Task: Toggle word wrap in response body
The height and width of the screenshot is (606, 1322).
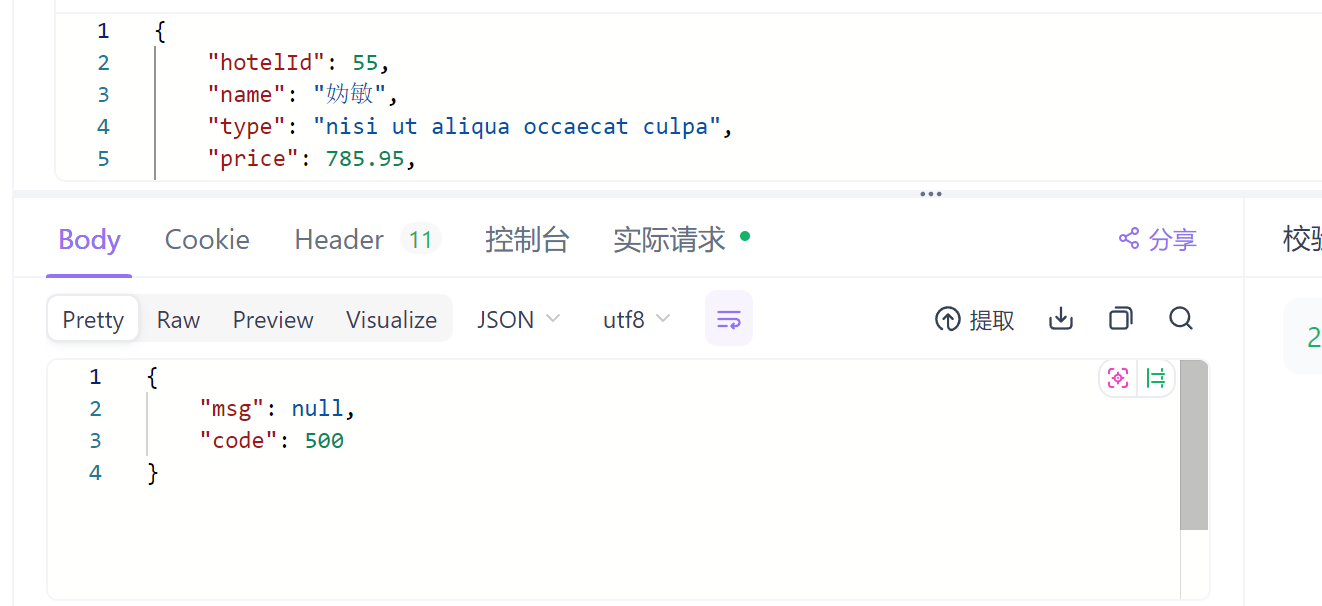Action: (x=729, y=319)
